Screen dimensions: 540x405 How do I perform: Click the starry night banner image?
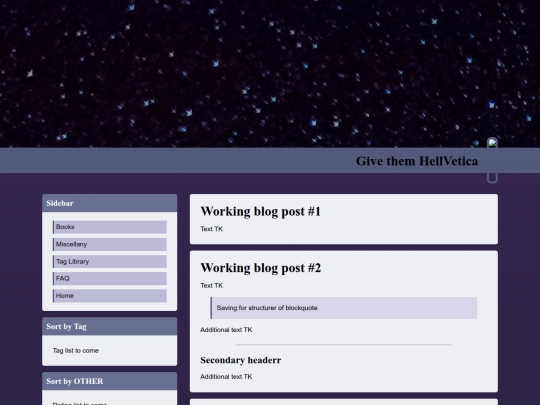270,74
